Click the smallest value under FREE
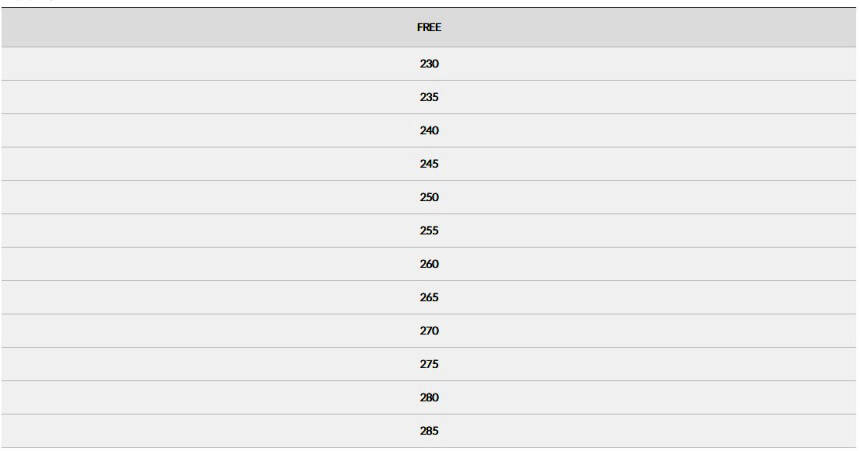Viewport: 860px width, 451px height. coord(429,64)
